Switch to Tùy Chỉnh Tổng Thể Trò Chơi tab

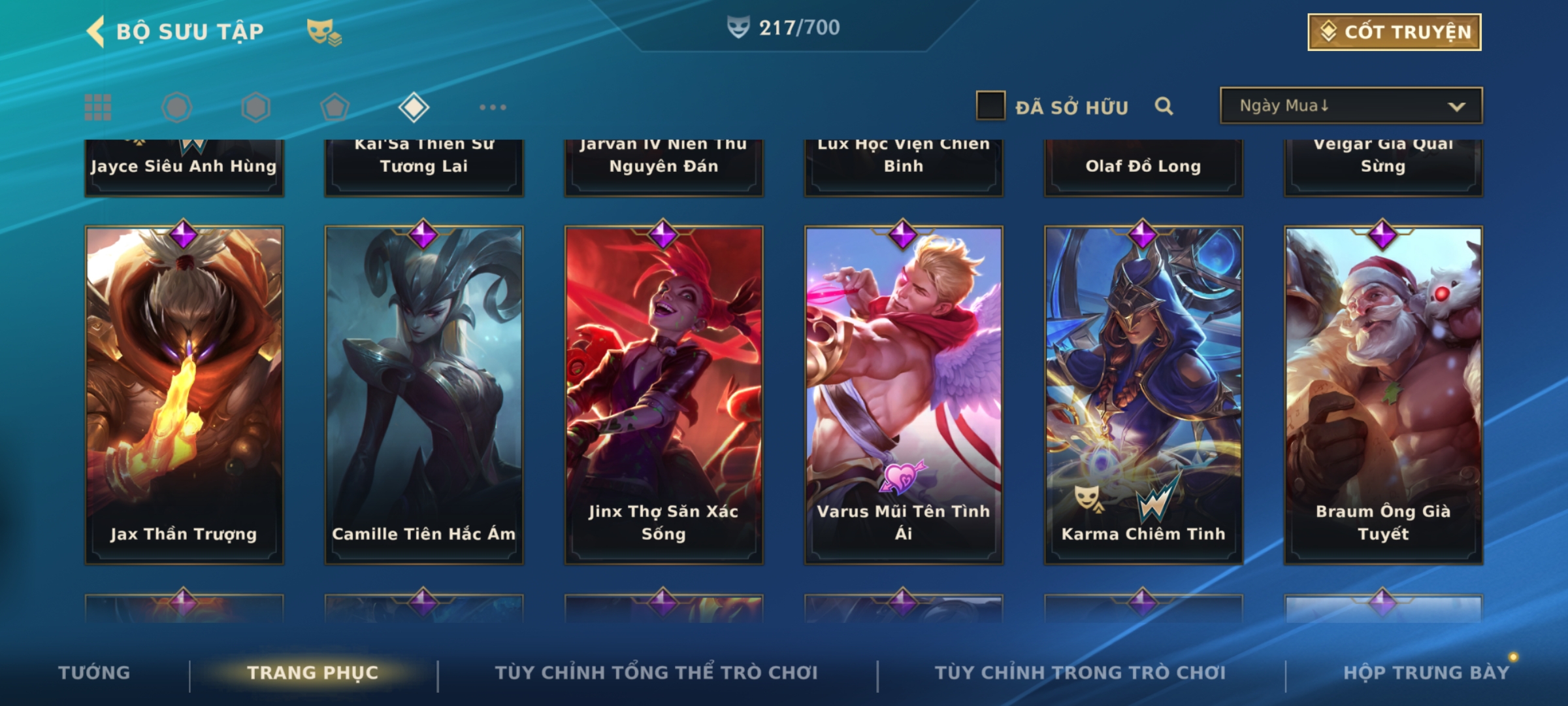coord(656,673)
